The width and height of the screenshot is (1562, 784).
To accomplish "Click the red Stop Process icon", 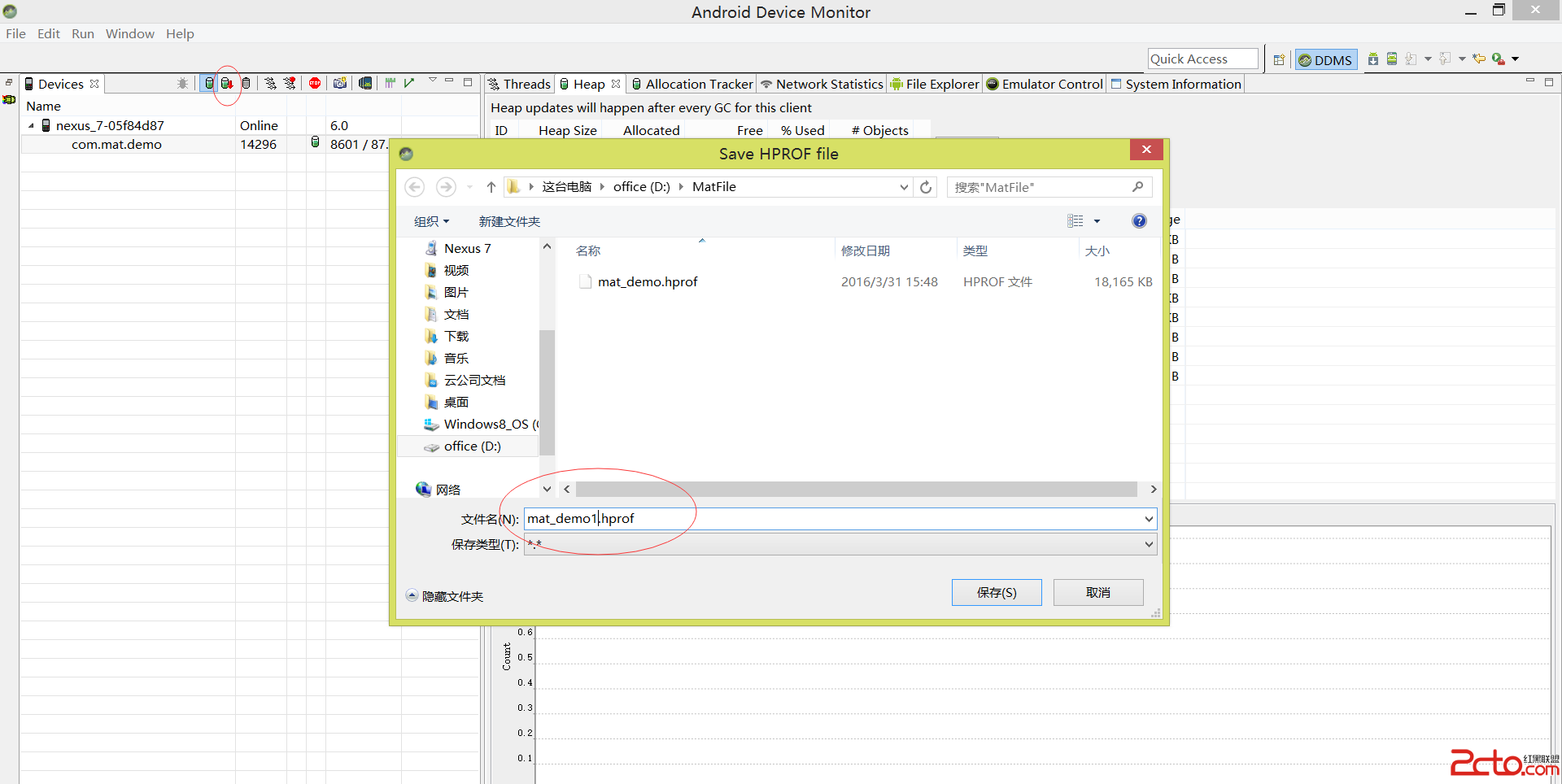I will pyautogui.click(x=315, y=83).
